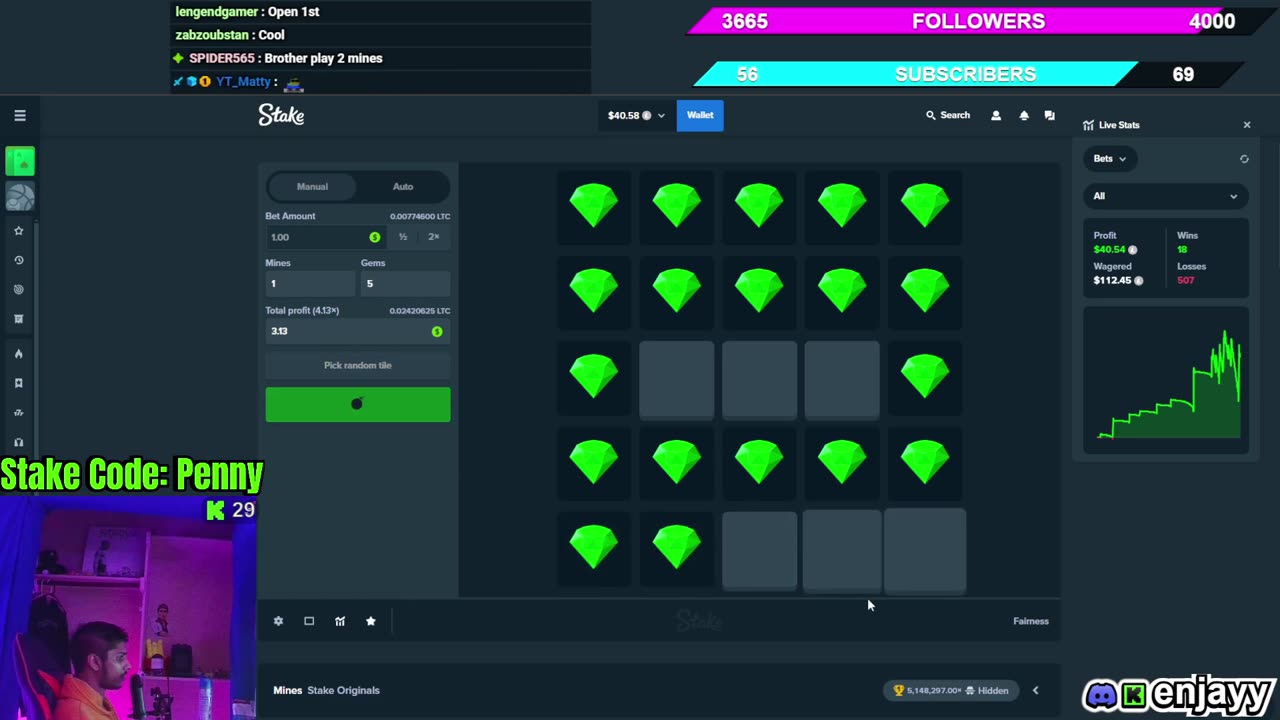Screen dimensions: 1280x720
Task: Open the bookmark ribbon icon in sidebar
Action: 18,383
